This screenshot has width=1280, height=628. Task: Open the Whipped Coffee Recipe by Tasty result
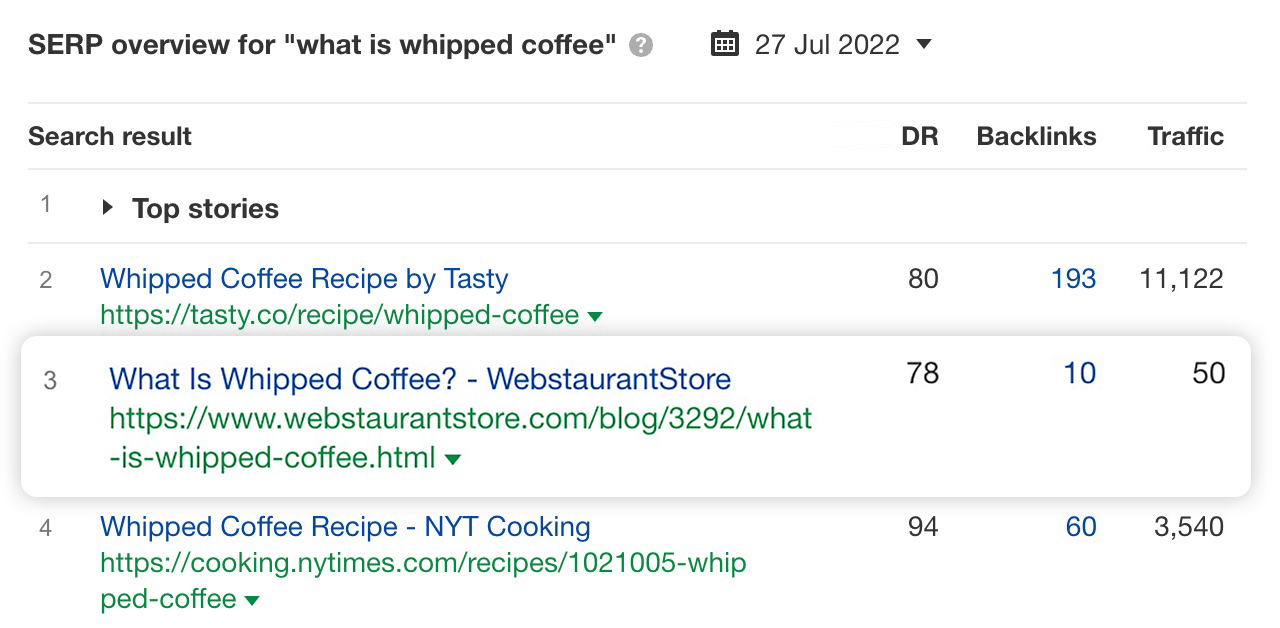click(x=304, y=279)
